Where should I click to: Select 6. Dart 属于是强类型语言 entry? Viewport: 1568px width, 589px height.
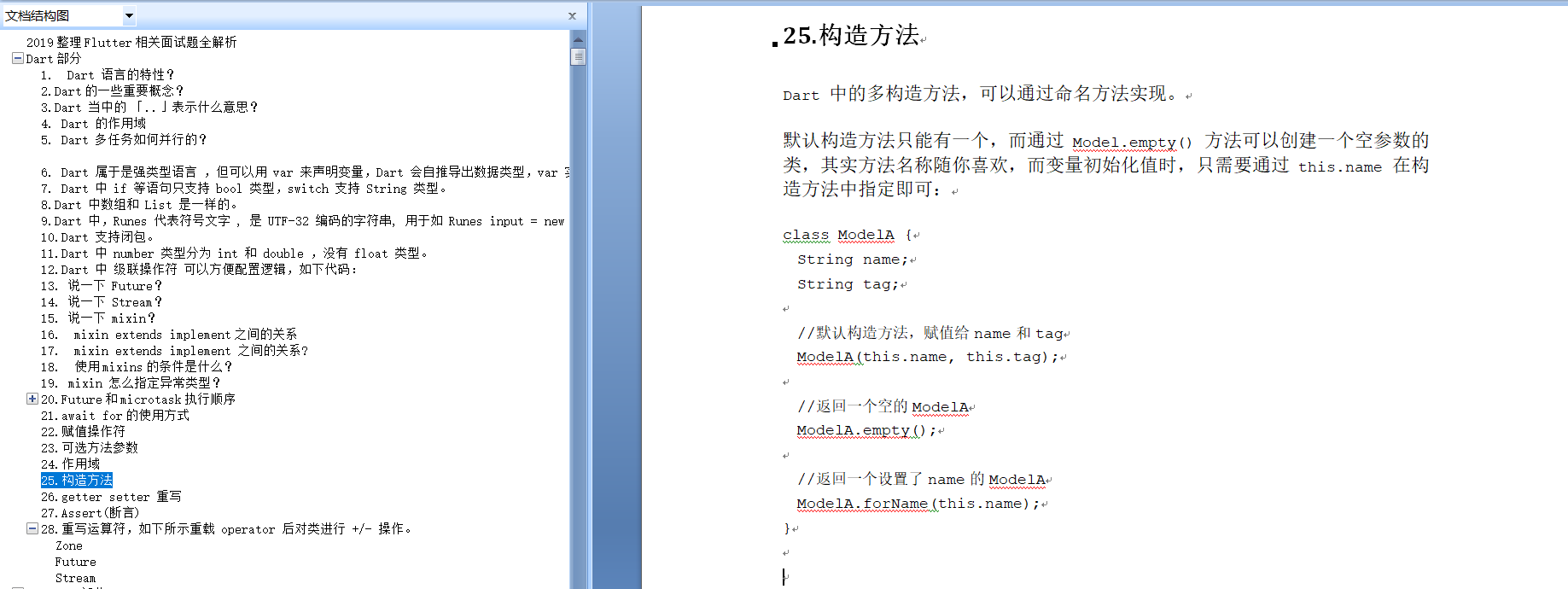(305, 172)
